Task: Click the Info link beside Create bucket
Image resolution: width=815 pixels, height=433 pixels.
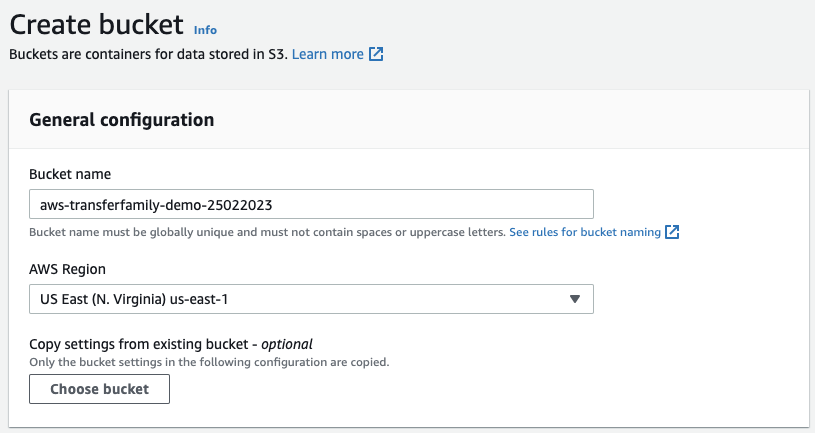Action: (205, 30)
